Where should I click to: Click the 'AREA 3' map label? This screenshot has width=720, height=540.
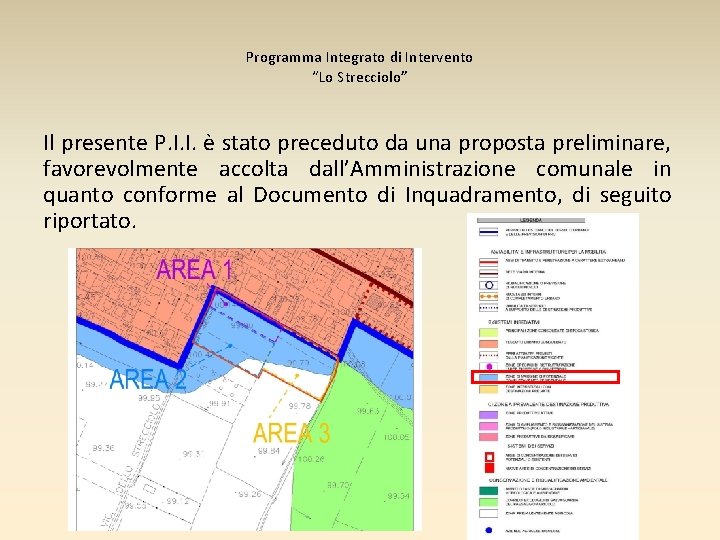(x=292, y=433)
